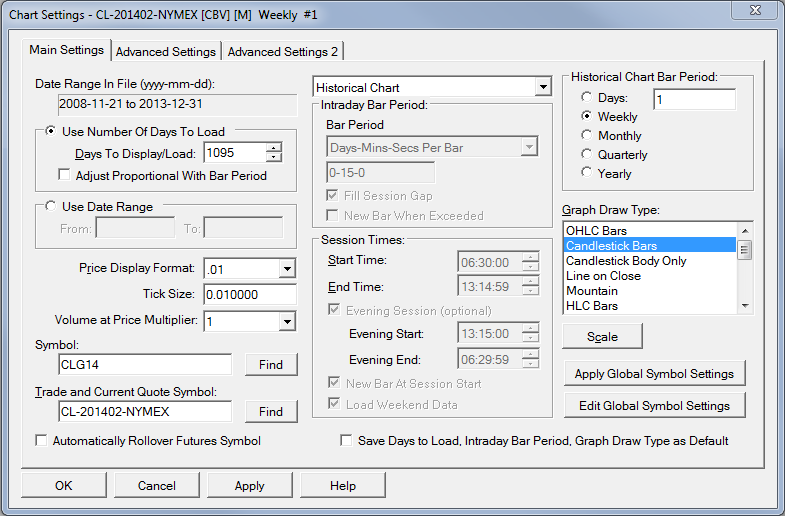Choose the Days bar period radio button
This screenshot has height=516, width=785.
click(586, 97)
